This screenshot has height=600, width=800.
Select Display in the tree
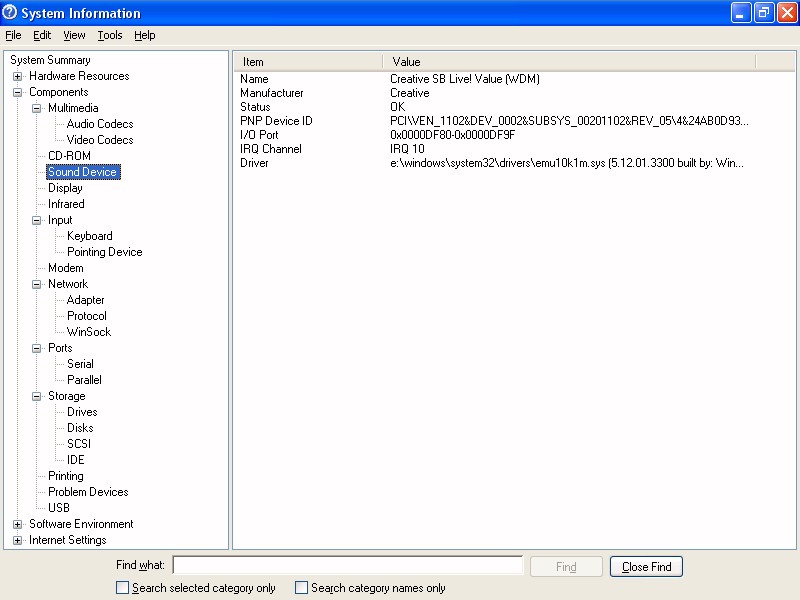[x=65, y=188]
